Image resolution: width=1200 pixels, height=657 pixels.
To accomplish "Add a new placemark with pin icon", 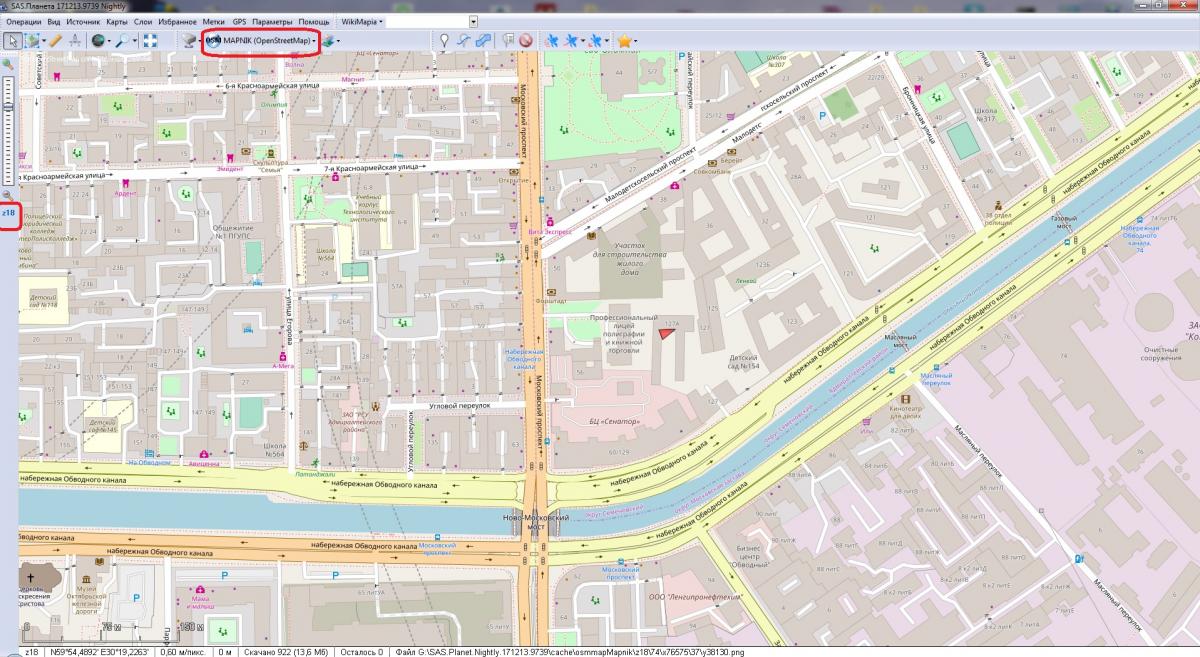I will [x=445, y=41].
